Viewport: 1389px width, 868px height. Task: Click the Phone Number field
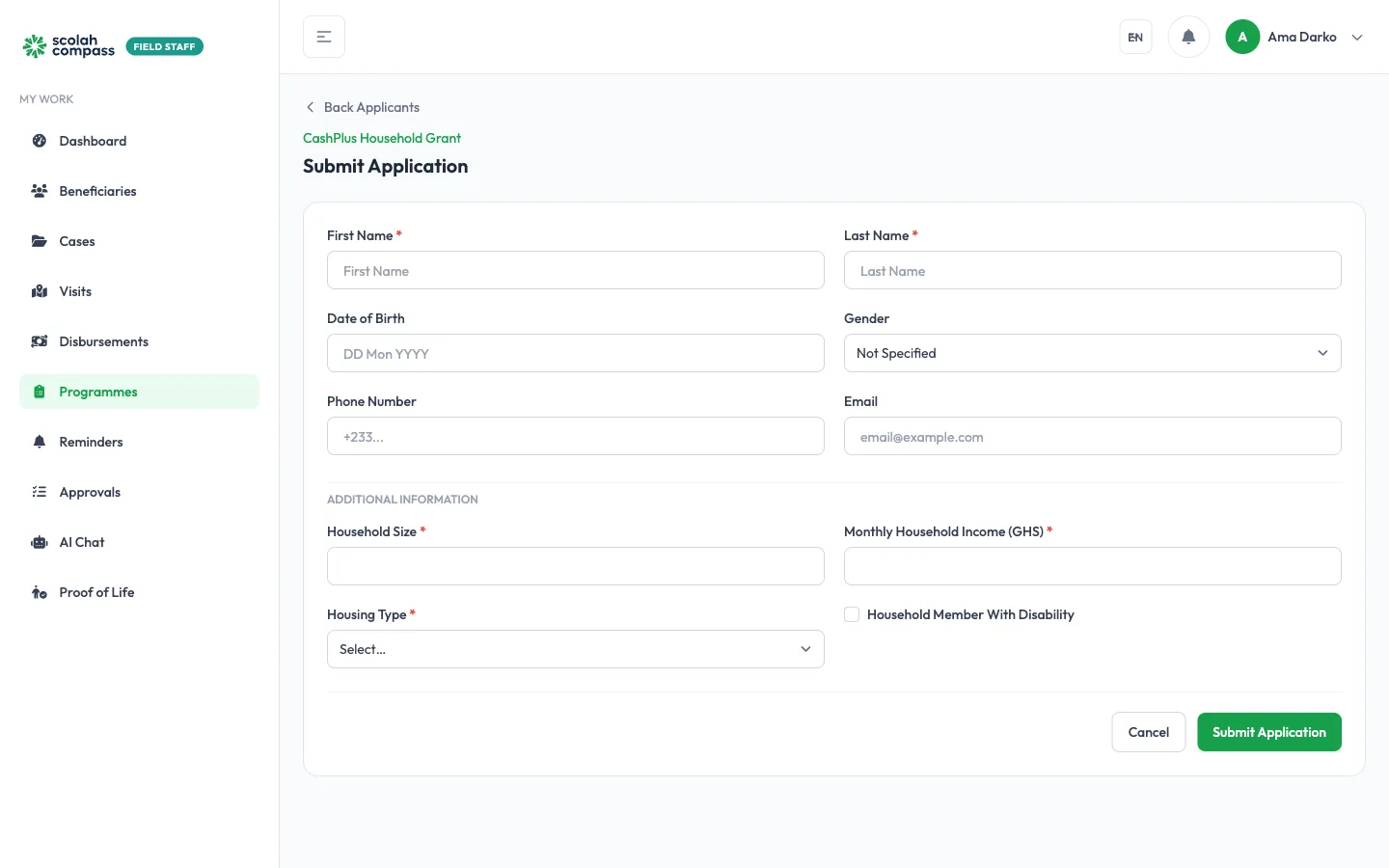(x=575, y=436)
